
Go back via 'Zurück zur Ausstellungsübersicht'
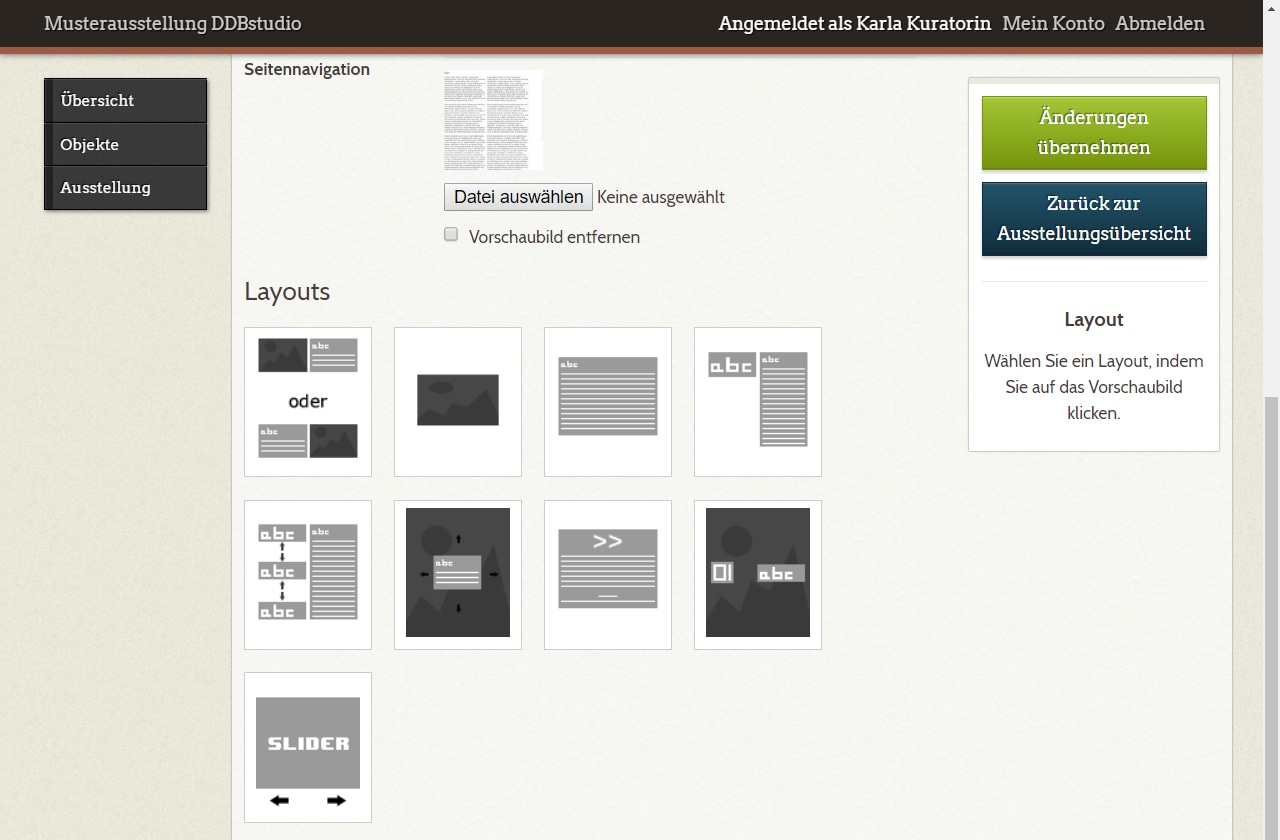pyautogui.click(x=1094, y=219)
